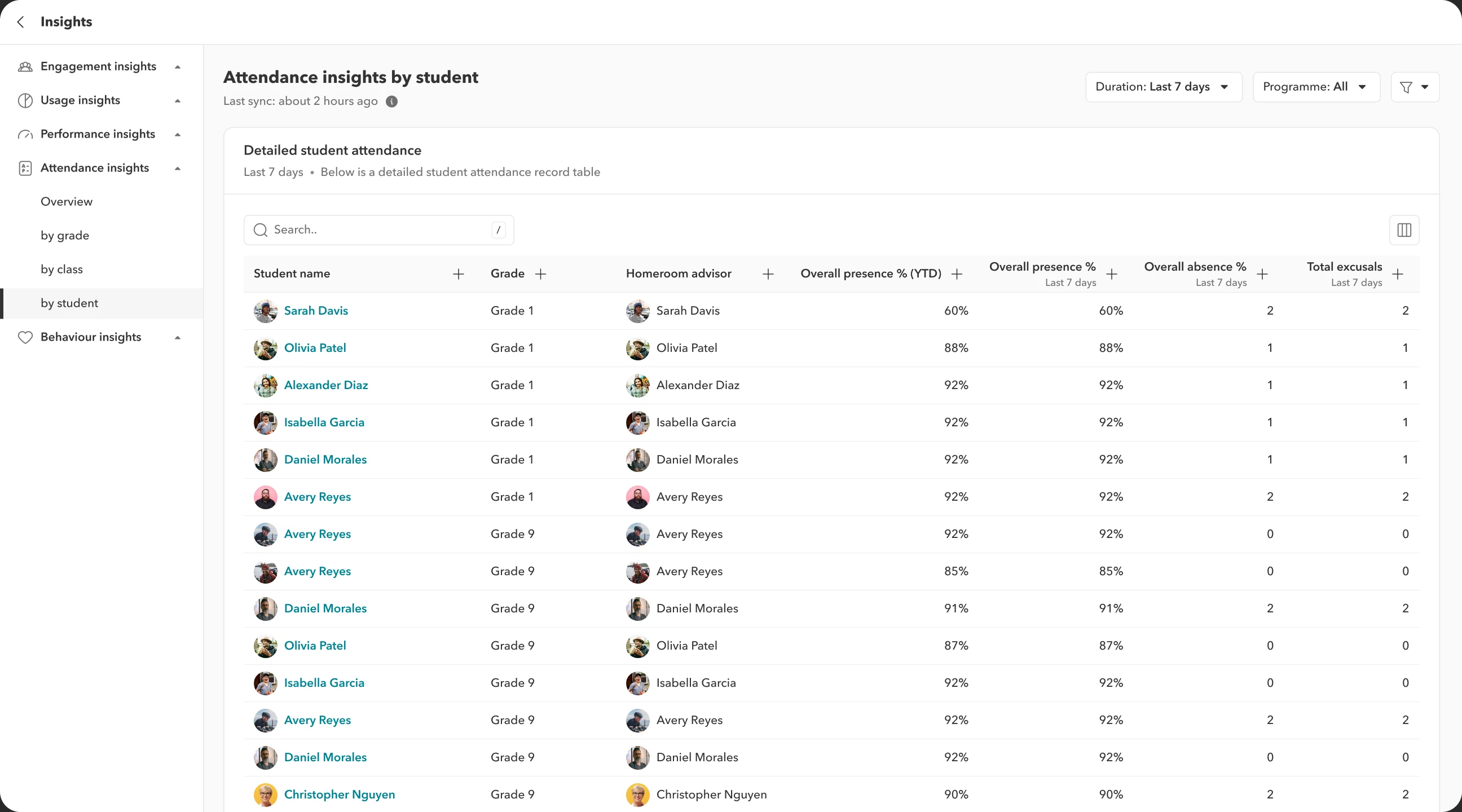This screenshot has width=1462, height=812.
Task: Click the search magnifier icon
Action: point(261,230)
